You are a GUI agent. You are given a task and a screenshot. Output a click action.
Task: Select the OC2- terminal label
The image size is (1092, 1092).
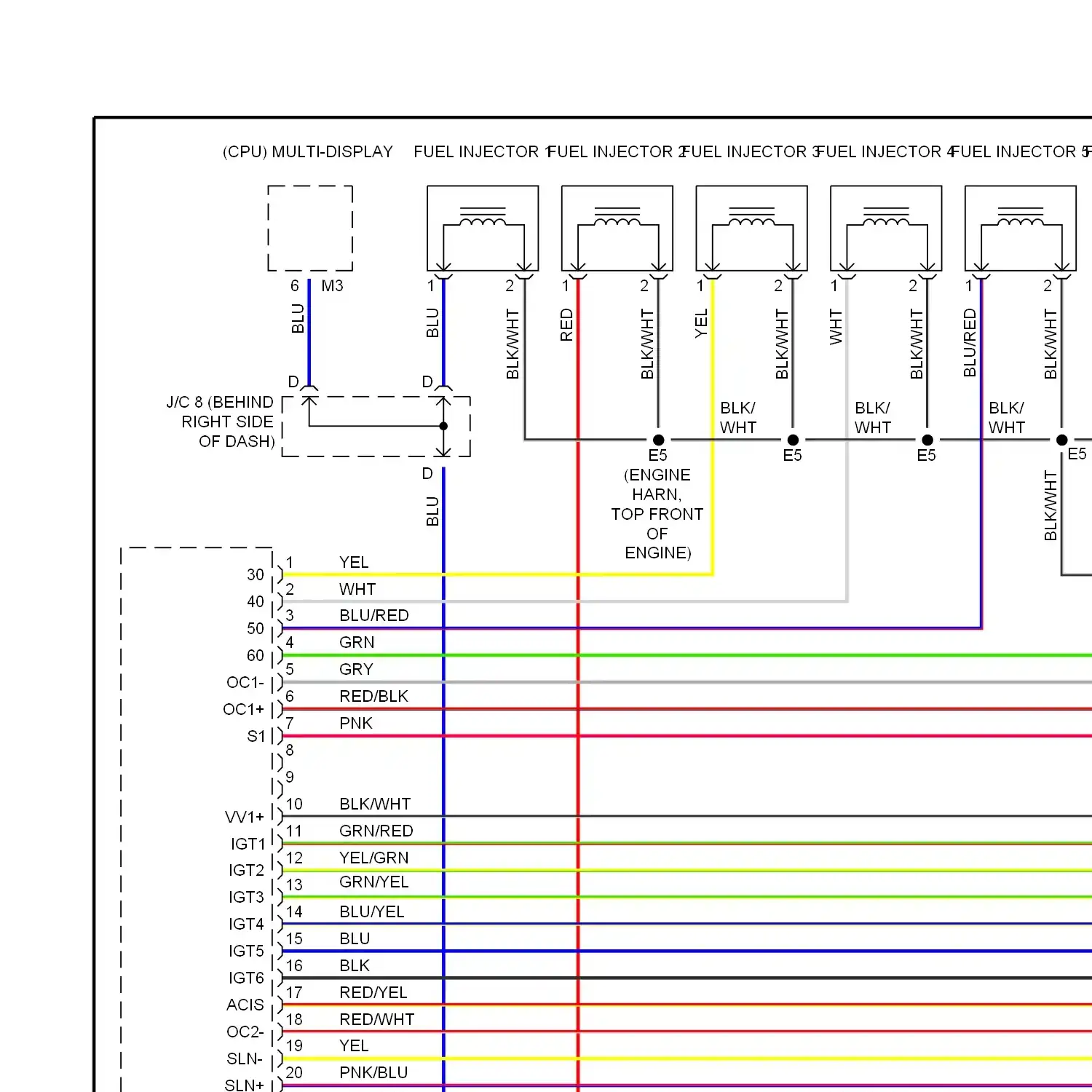pos(245,1032)
